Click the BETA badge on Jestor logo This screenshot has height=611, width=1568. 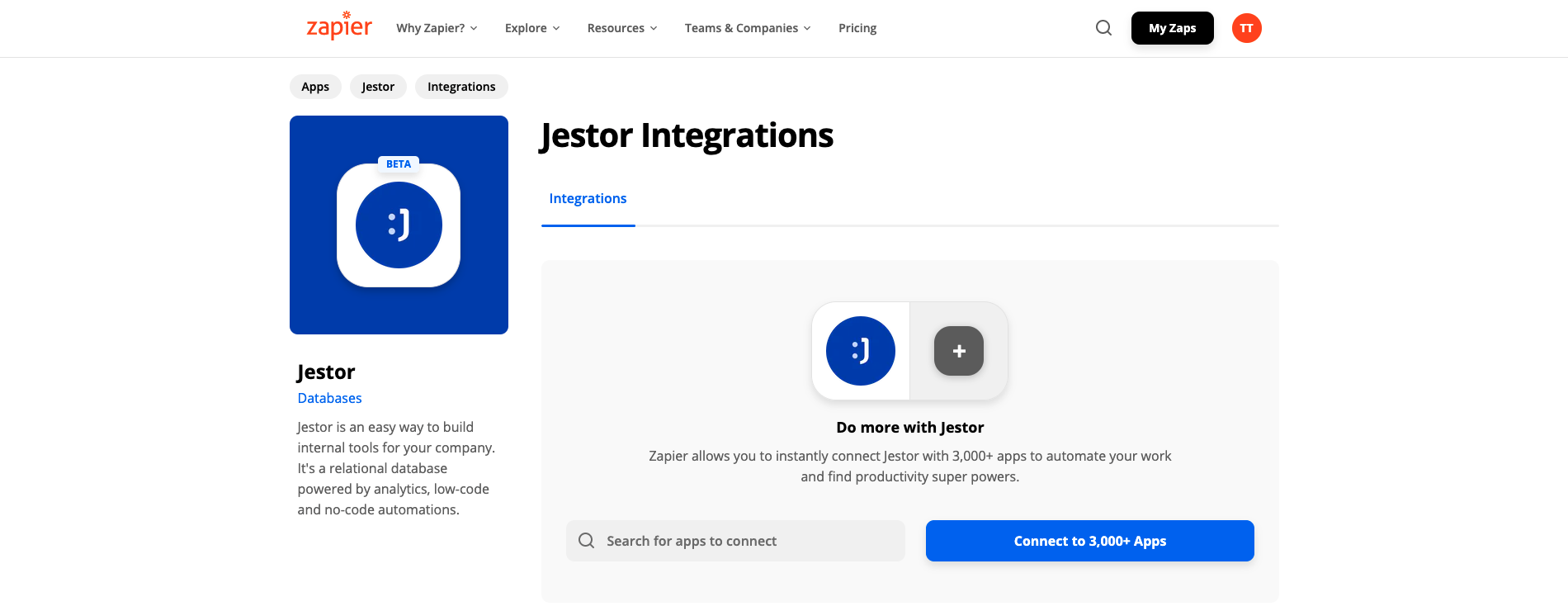(x=399, y=164)
